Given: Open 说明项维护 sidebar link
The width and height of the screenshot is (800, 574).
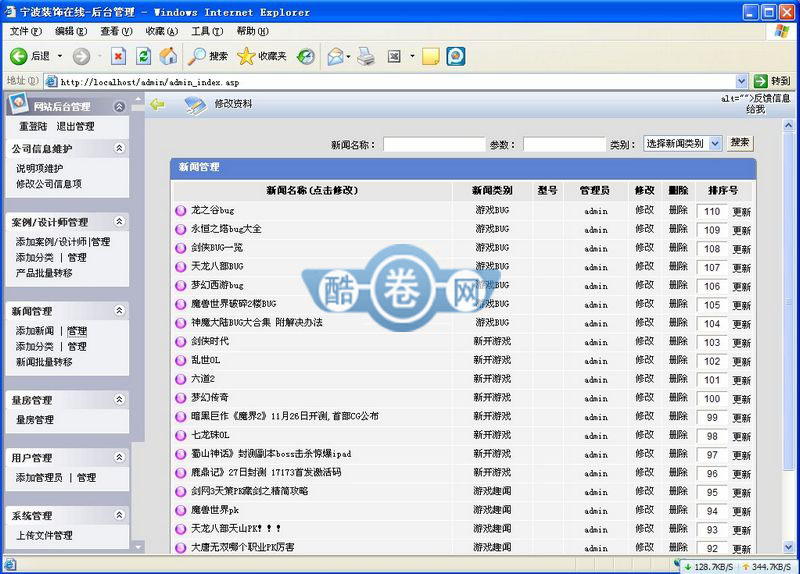Looking at the screenshot, I should tap(39, 168).
